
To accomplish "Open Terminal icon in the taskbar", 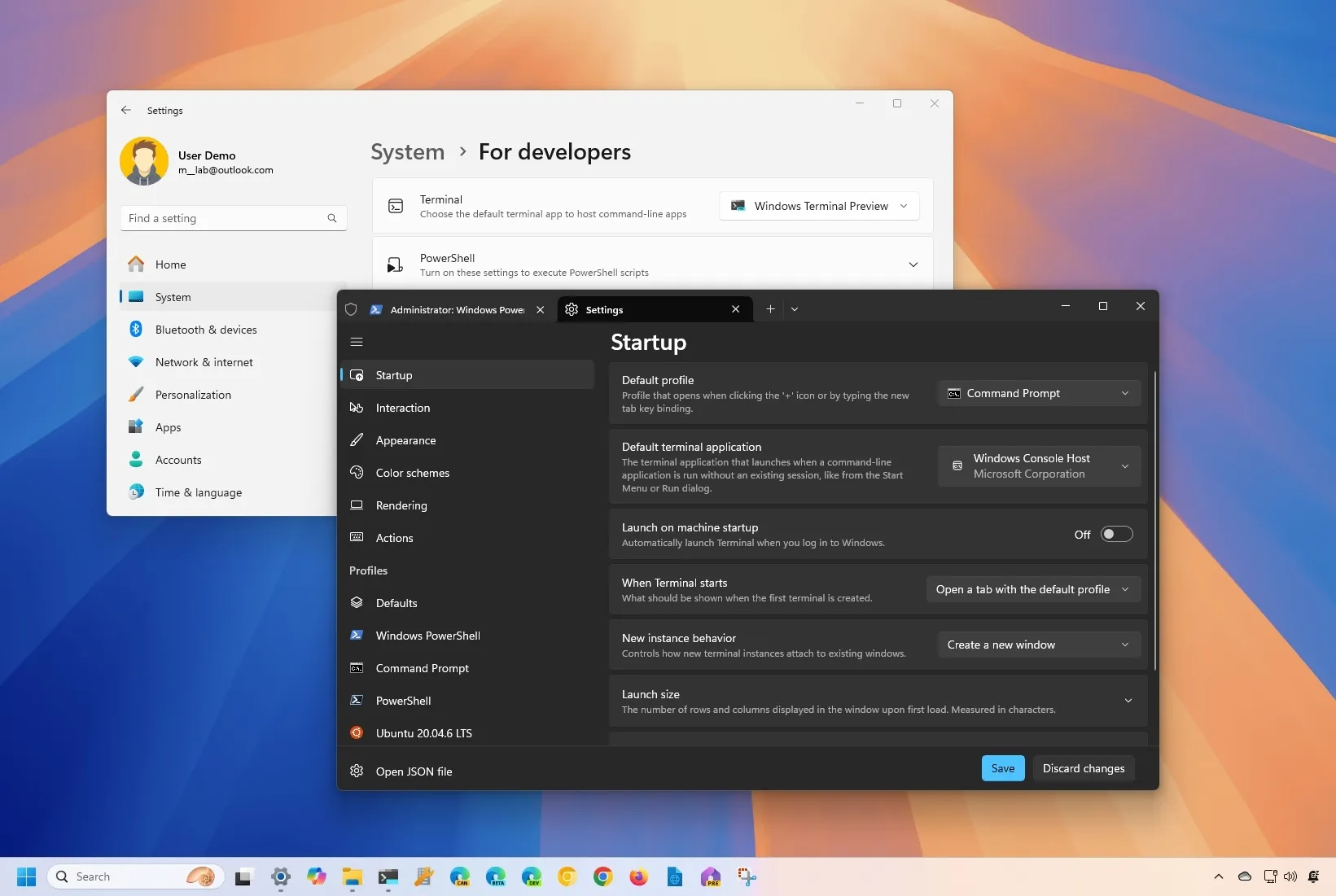I will click(x=388, y=876).
